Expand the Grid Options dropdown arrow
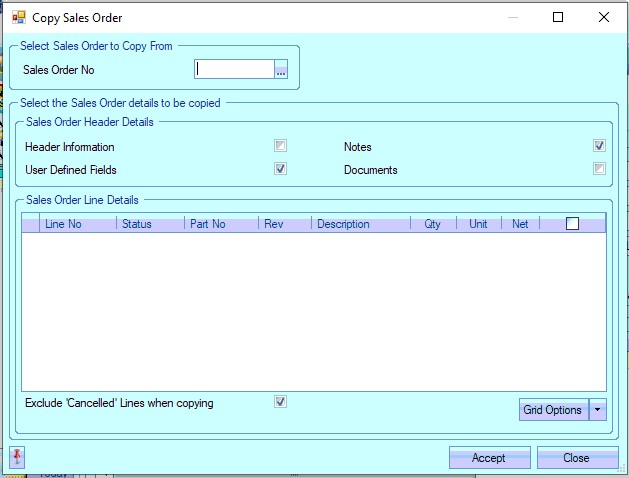The width and height of the screenshot is (629, 478). click(598, 409)
